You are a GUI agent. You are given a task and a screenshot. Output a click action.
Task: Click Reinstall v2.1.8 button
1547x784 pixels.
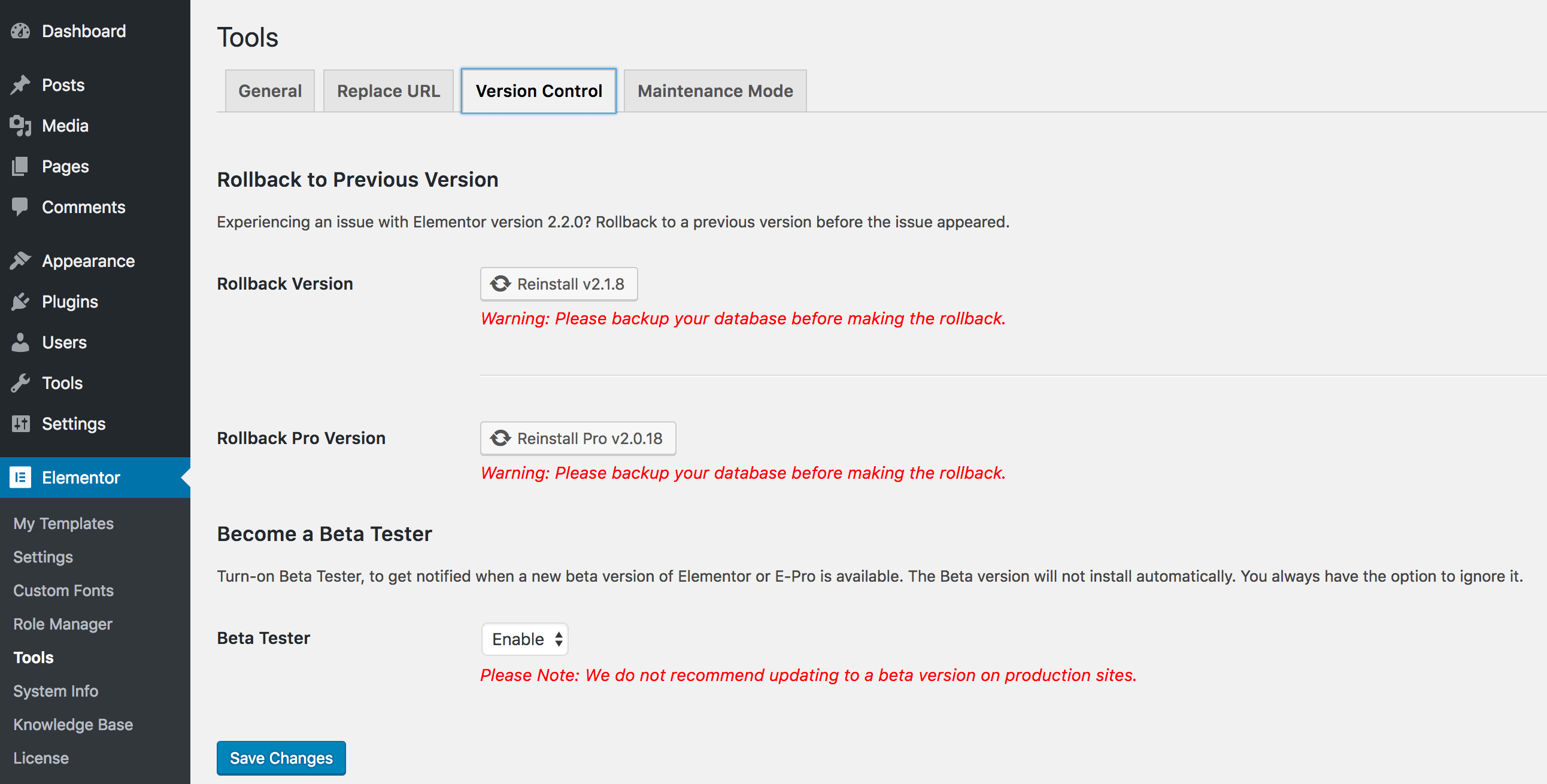tap(559, 284)
